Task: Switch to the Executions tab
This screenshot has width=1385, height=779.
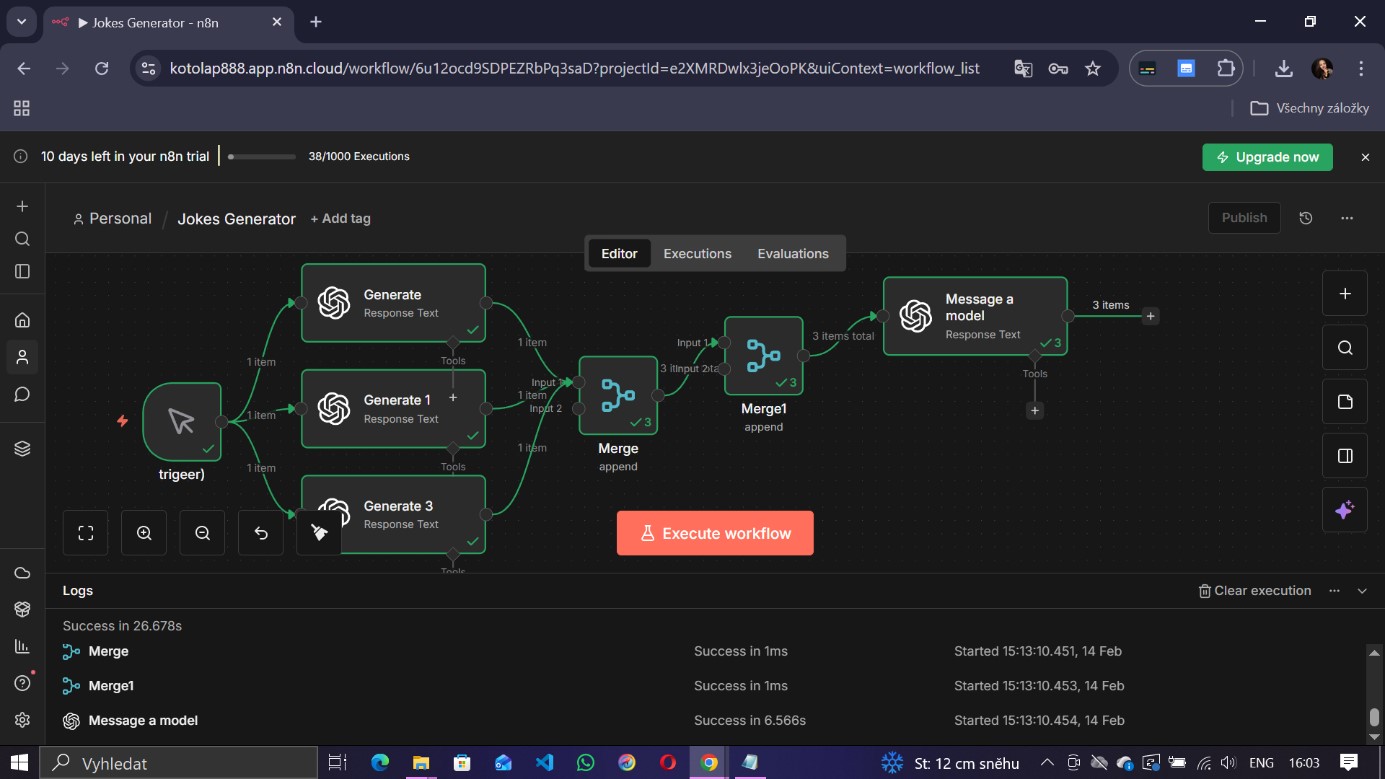Action: pyautogui.click(x=697, y=254)
